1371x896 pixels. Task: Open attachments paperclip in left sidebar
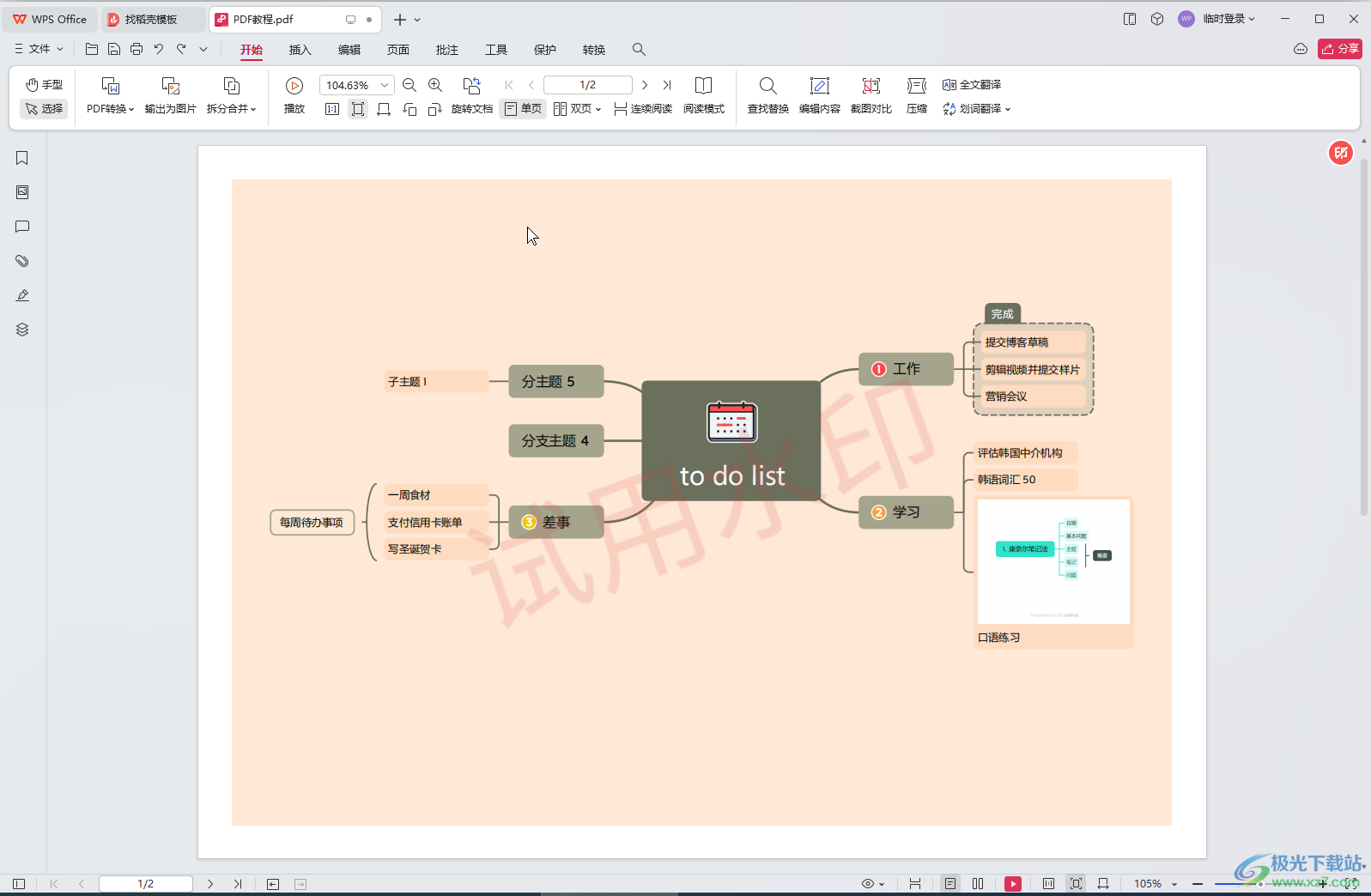pos(22,261)
